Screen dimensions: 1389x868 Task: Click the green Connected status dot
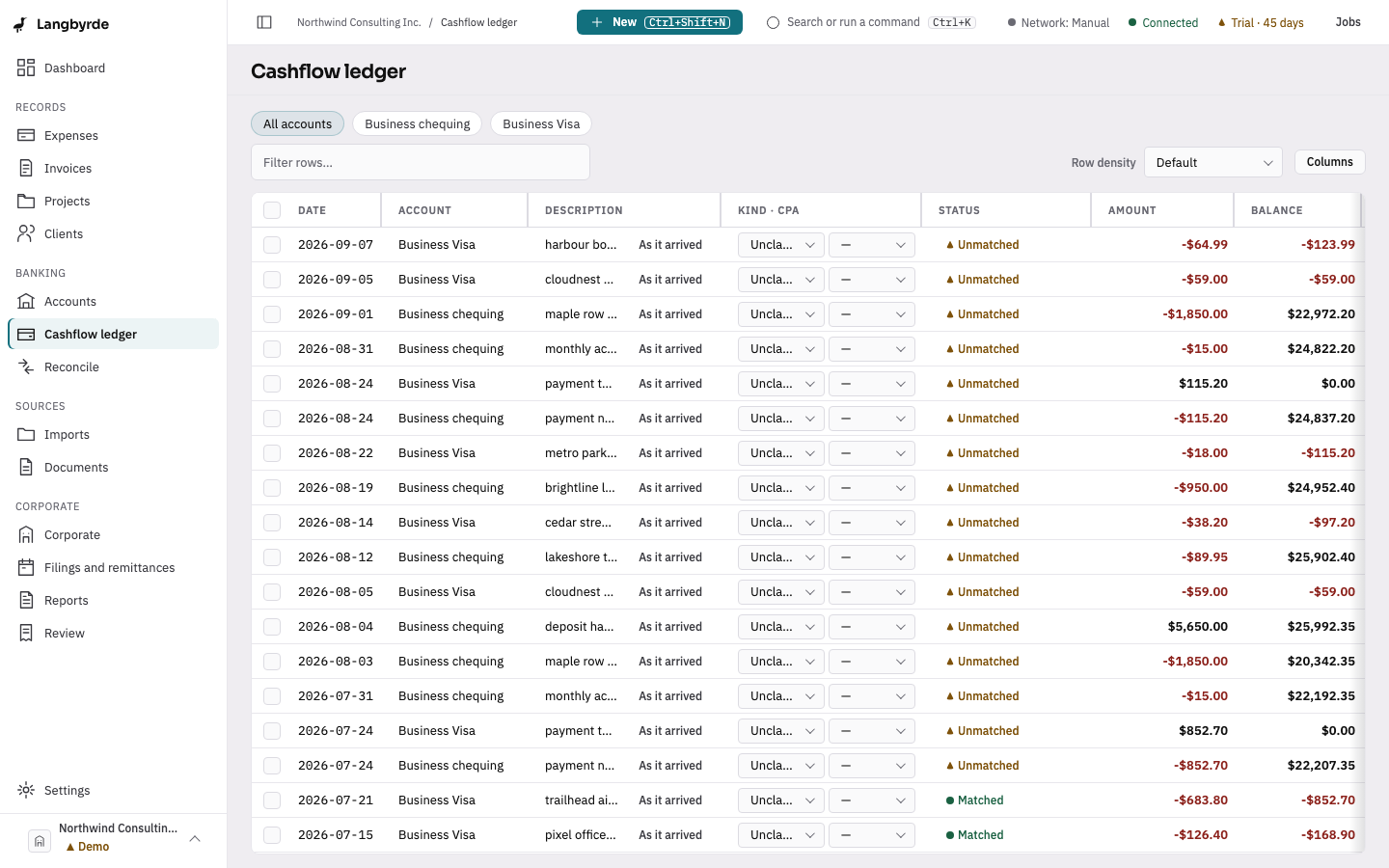pyautogui.click(x=1132, y=22)
